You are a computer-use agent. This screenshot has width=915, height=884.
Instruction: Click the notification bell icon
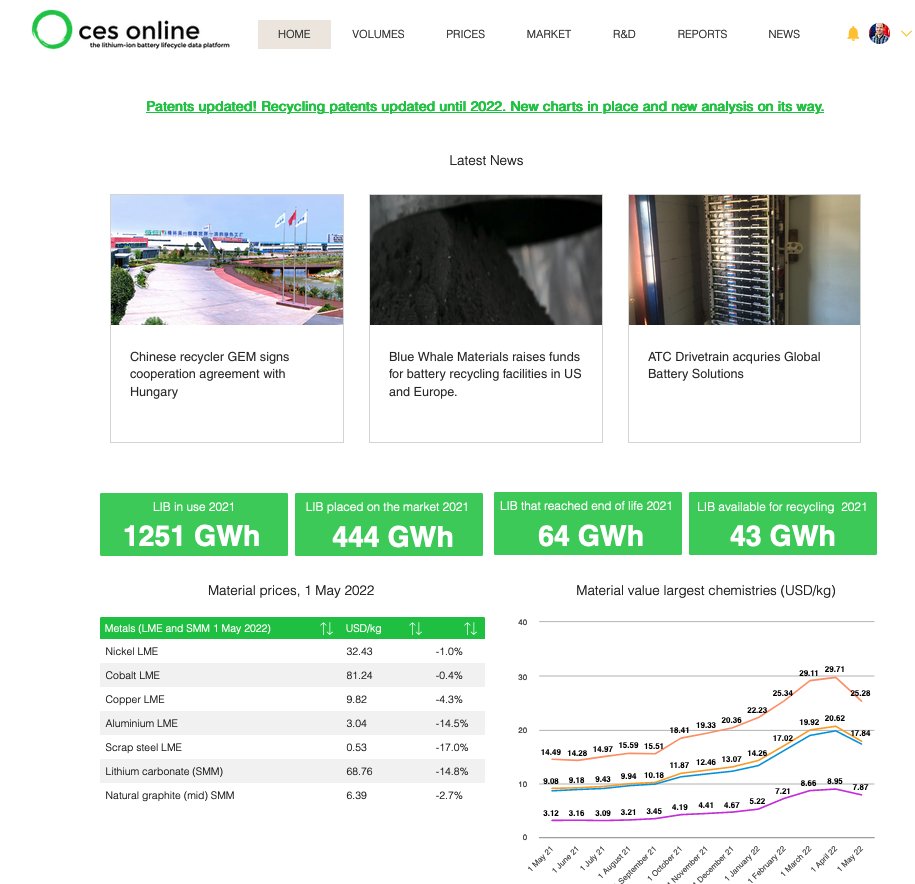853,33
